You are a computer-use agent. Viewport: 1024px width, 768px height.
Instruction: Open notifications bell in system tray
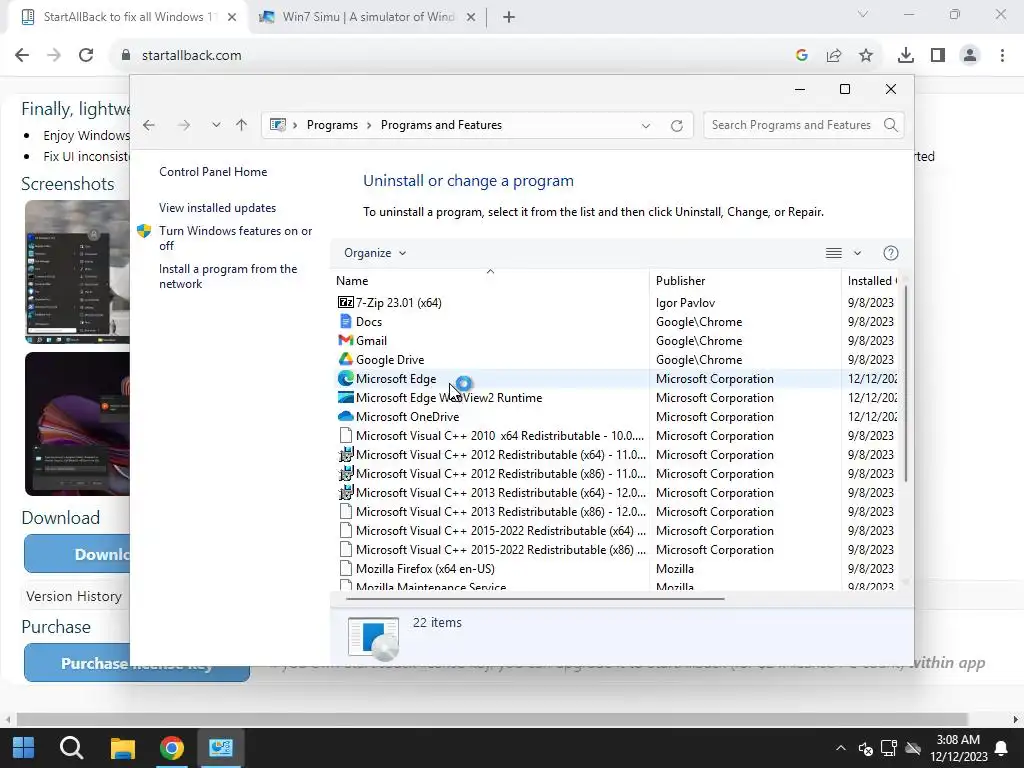[x=1000, y=748]
